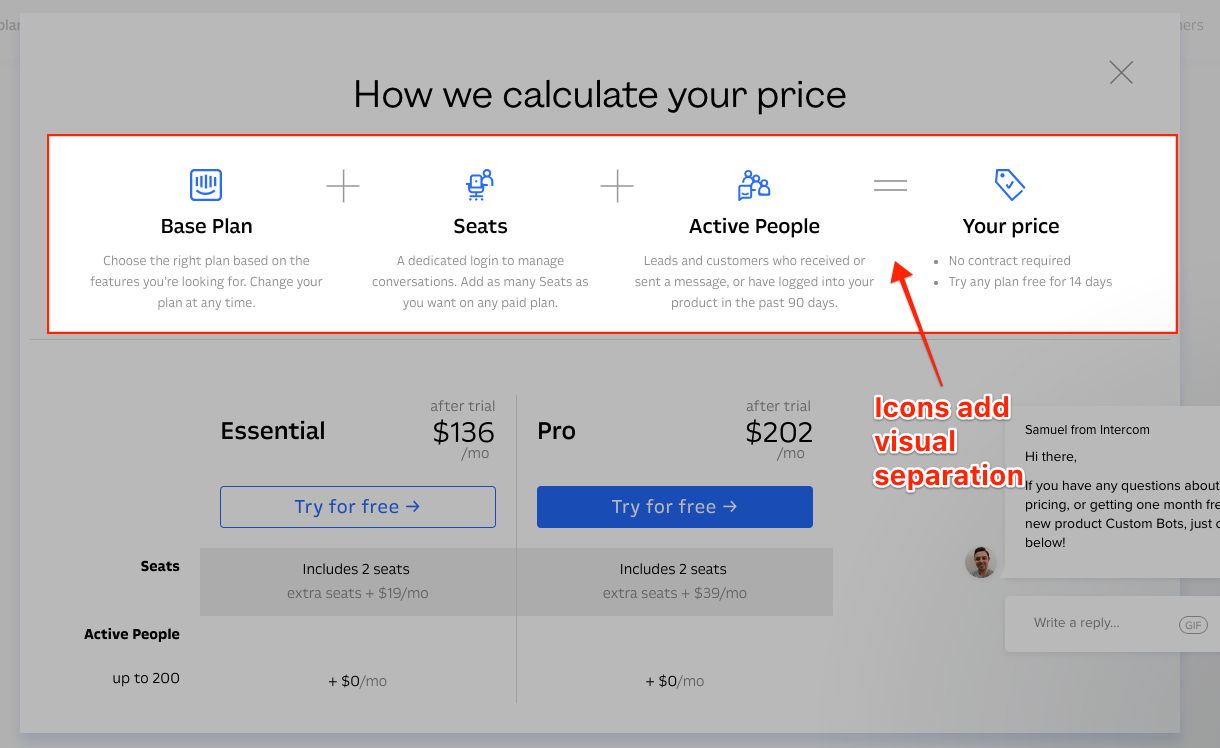This screenshot has height=748, width=1220.
Task: Select the Active People heading in steps
Action: tap(754, 226)
